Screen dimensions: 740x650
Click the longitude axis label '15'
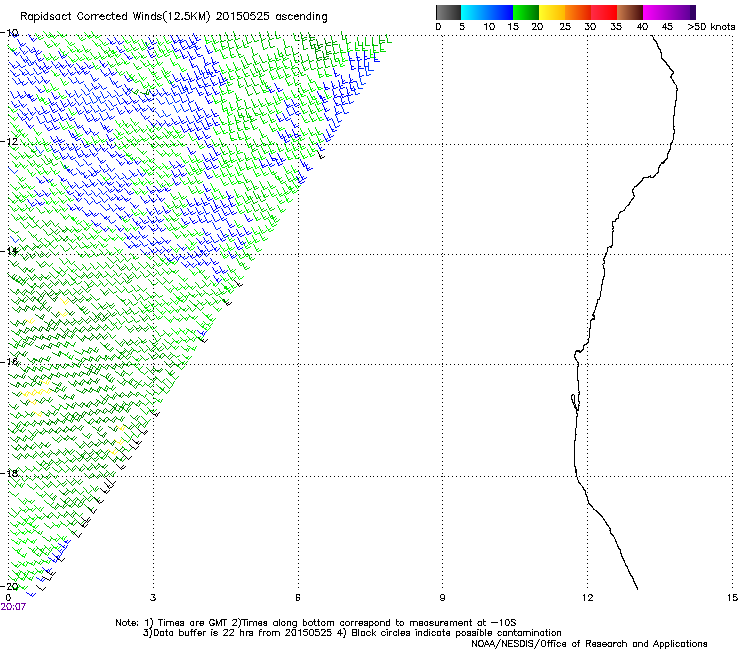[x=732, y=598]
